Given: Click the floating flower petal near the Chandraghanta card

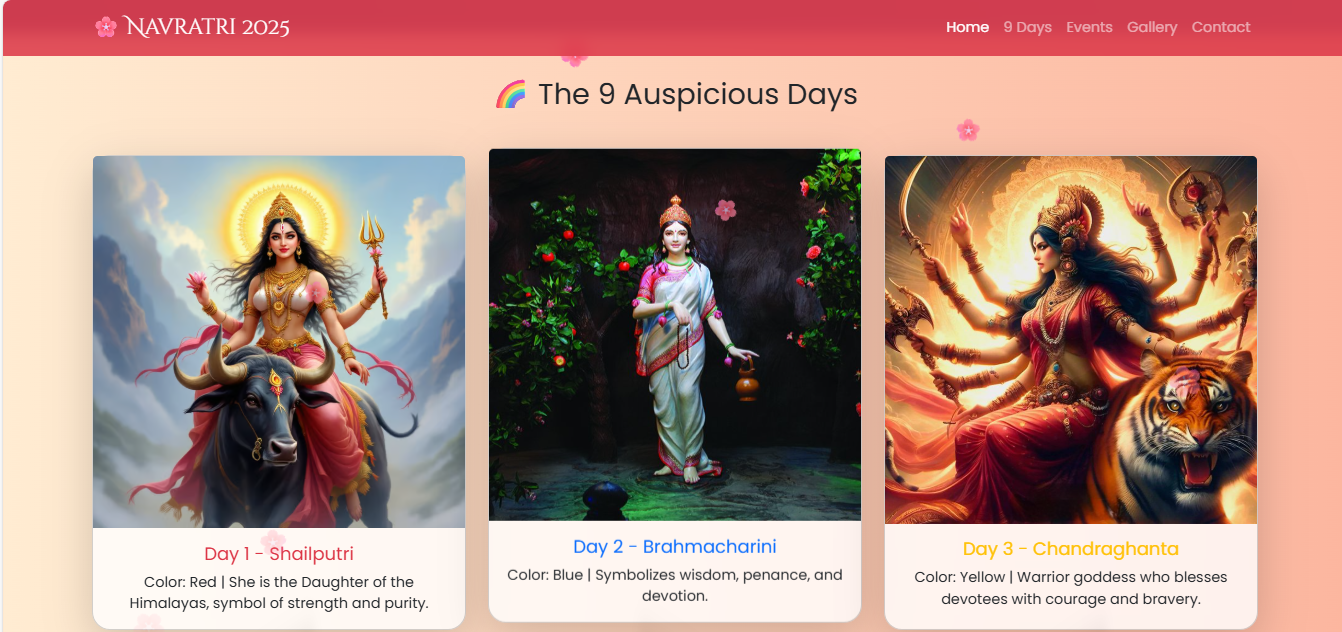Looking at the screenshot, I should 967,130.
